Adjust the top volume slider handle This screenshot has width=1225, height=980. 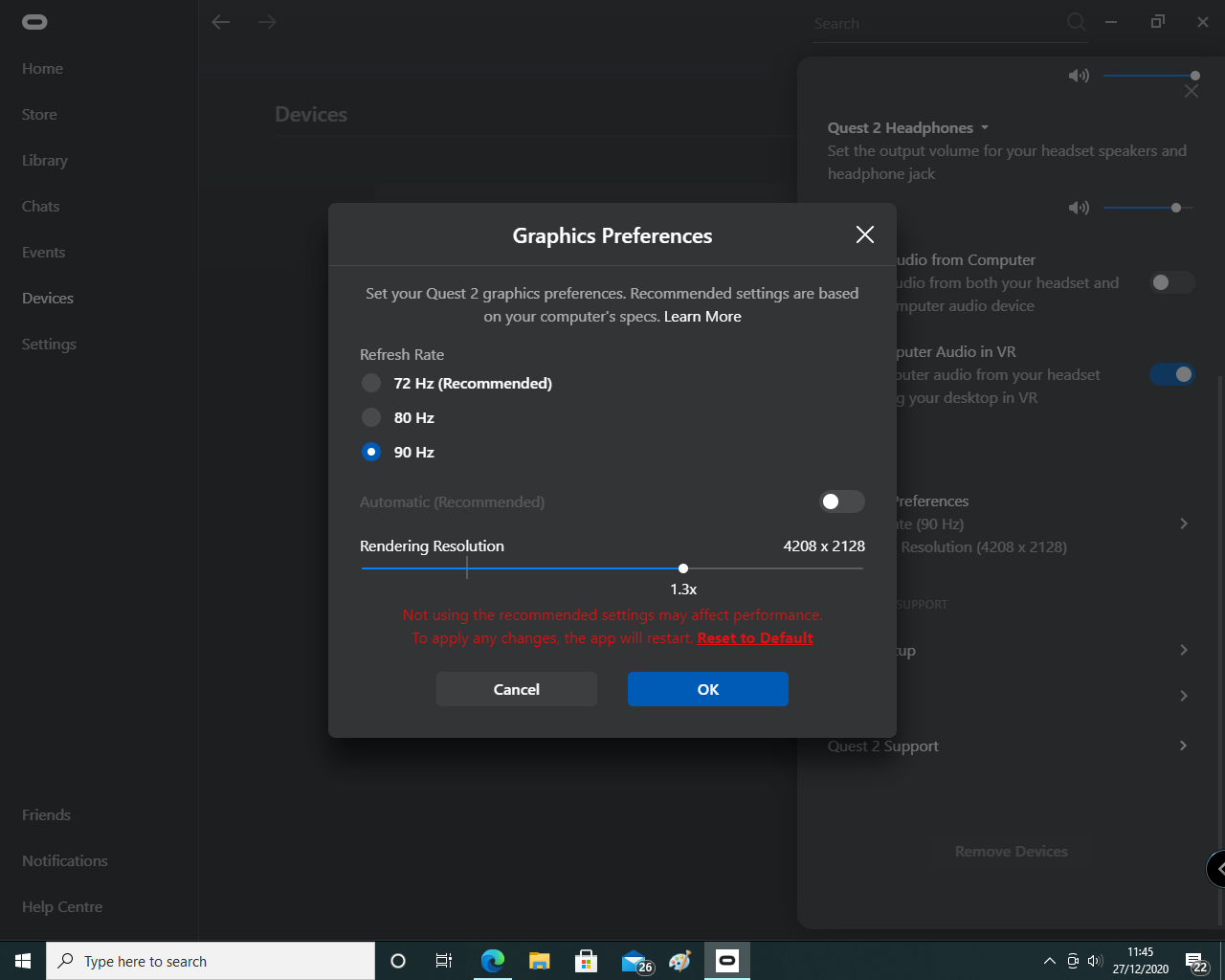point(1195,76)
